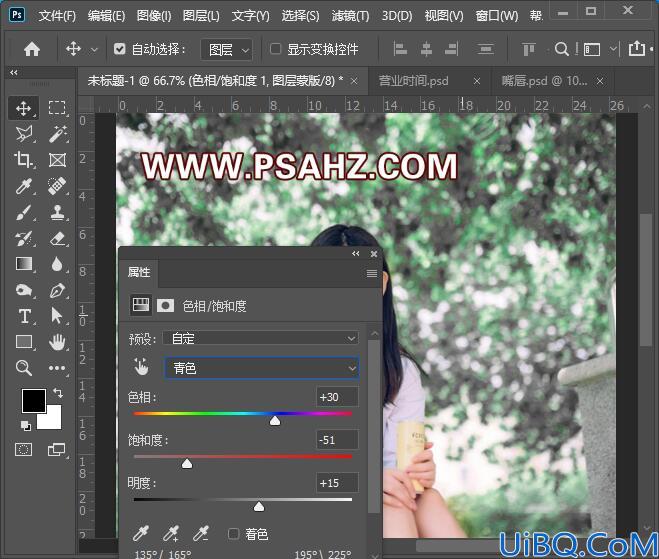Close the 未标题-1 document tab
This screenshot has height=559, width=659.
click(354, 81)
